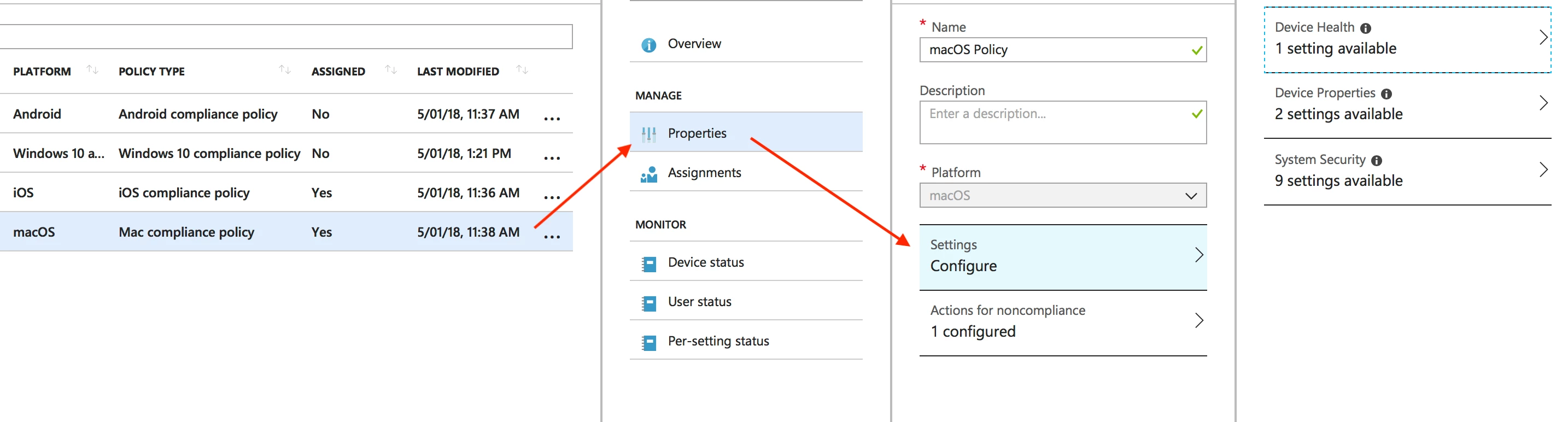Click the 1 setting available text

1336,49
